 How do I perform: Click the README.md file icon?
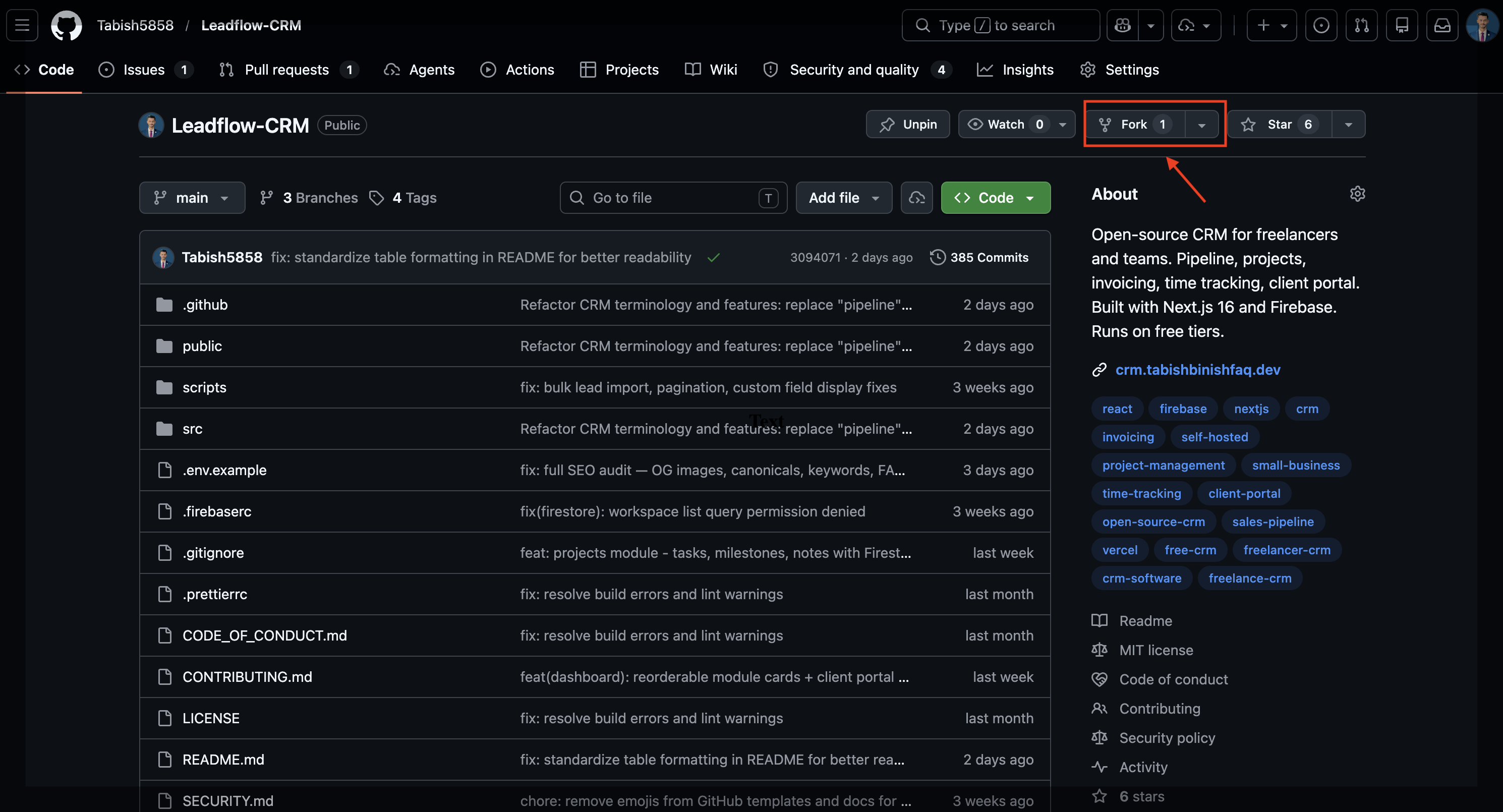click(164, 760)
